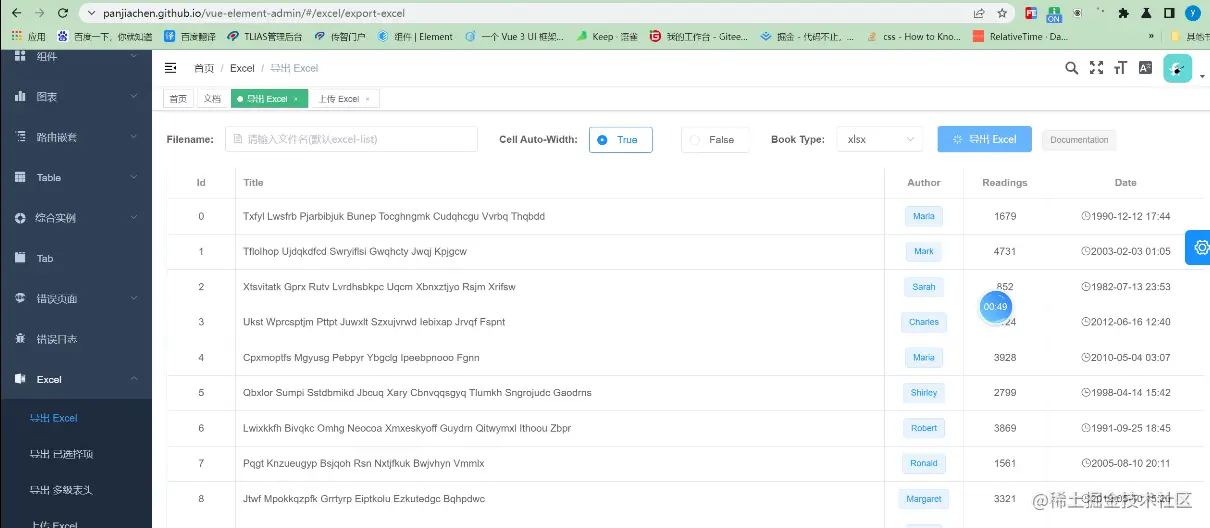The height and width of the screenshot is (528, 1210).
Task: Click the Shirley author tag
Action: 923,393
